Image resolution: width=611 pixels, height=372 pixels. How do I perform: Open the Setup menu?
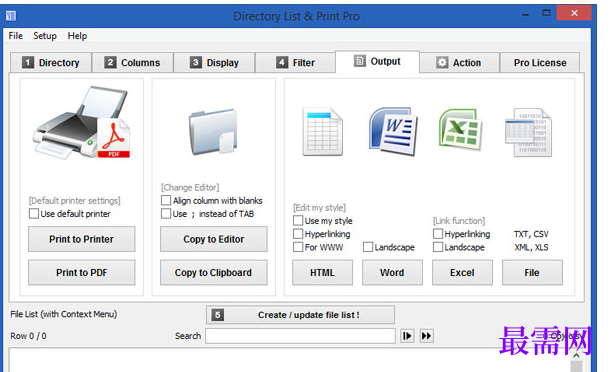(45, 36)
